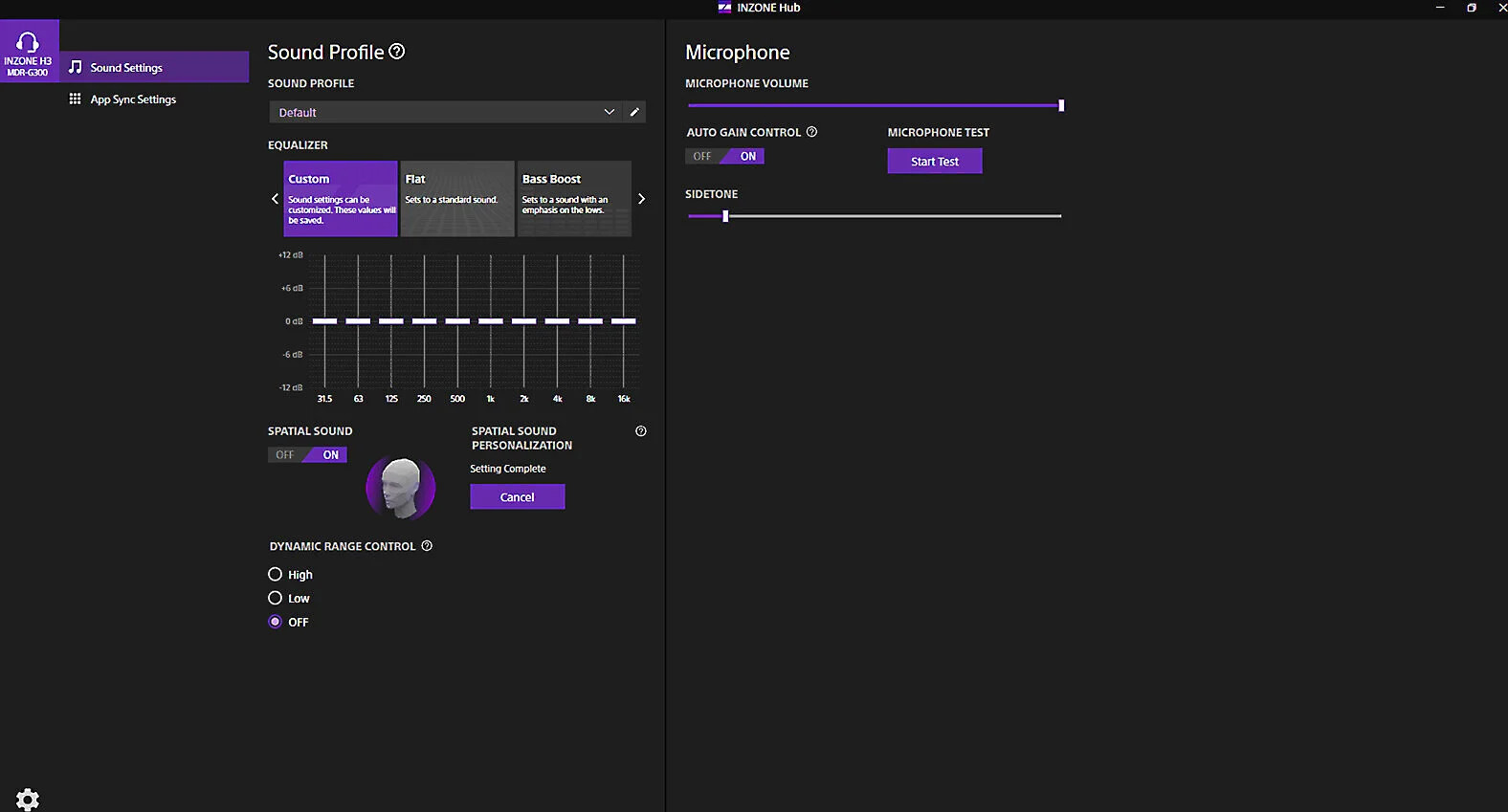Click the 4k equalizer band slider
Image resolution: width=1508 pixels, height=812 pixels.
(557, 321)
